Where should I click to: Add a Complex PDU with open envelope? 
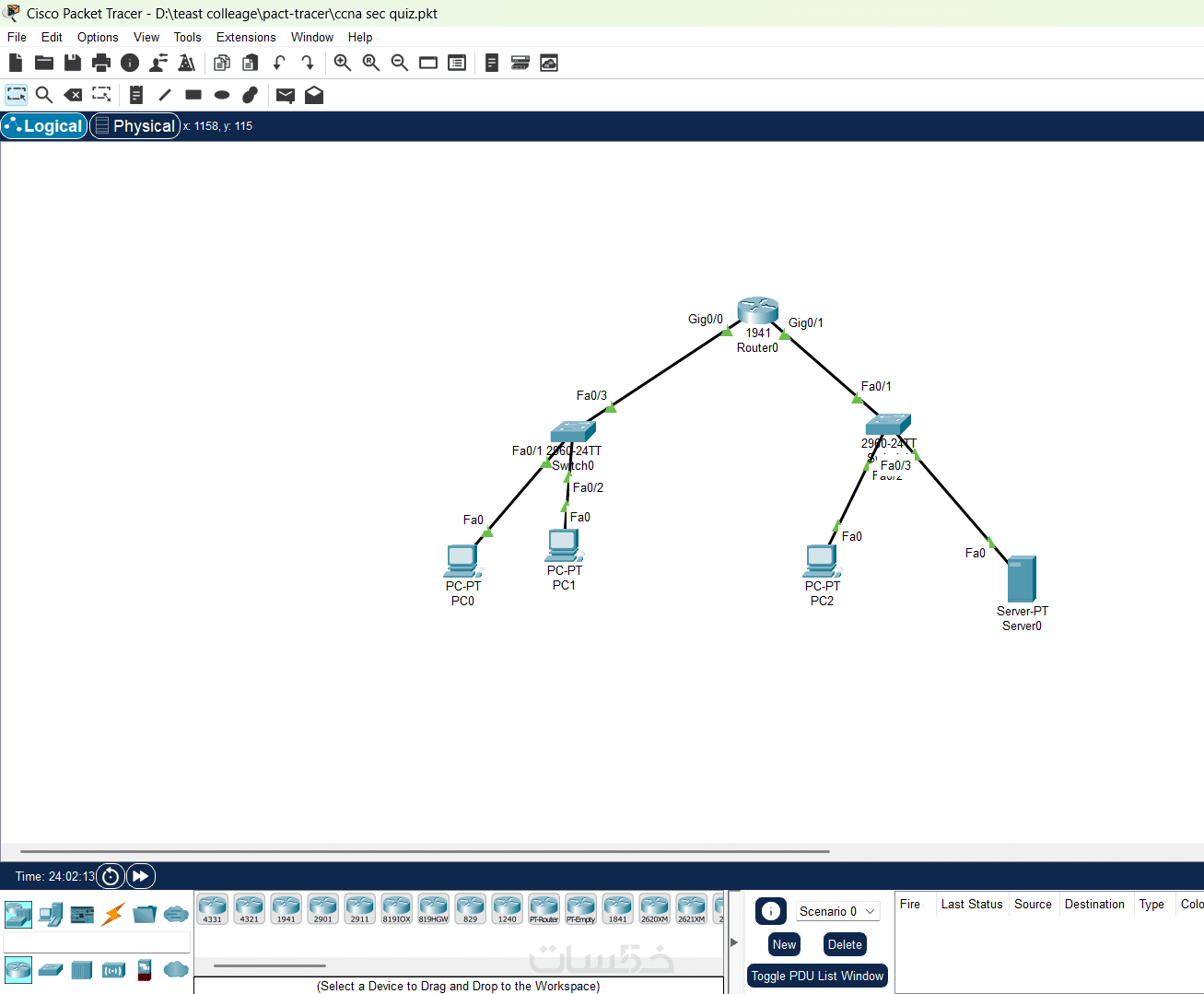tap(314, 95)
